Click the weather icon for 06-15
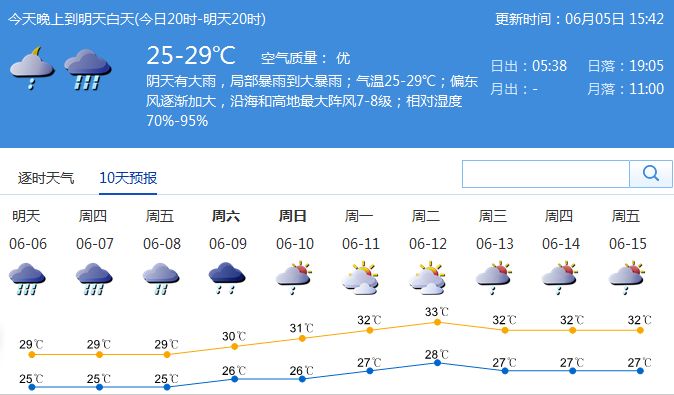Image resolution: width=674 pixels, height=395 pixels. coord(627,278)
